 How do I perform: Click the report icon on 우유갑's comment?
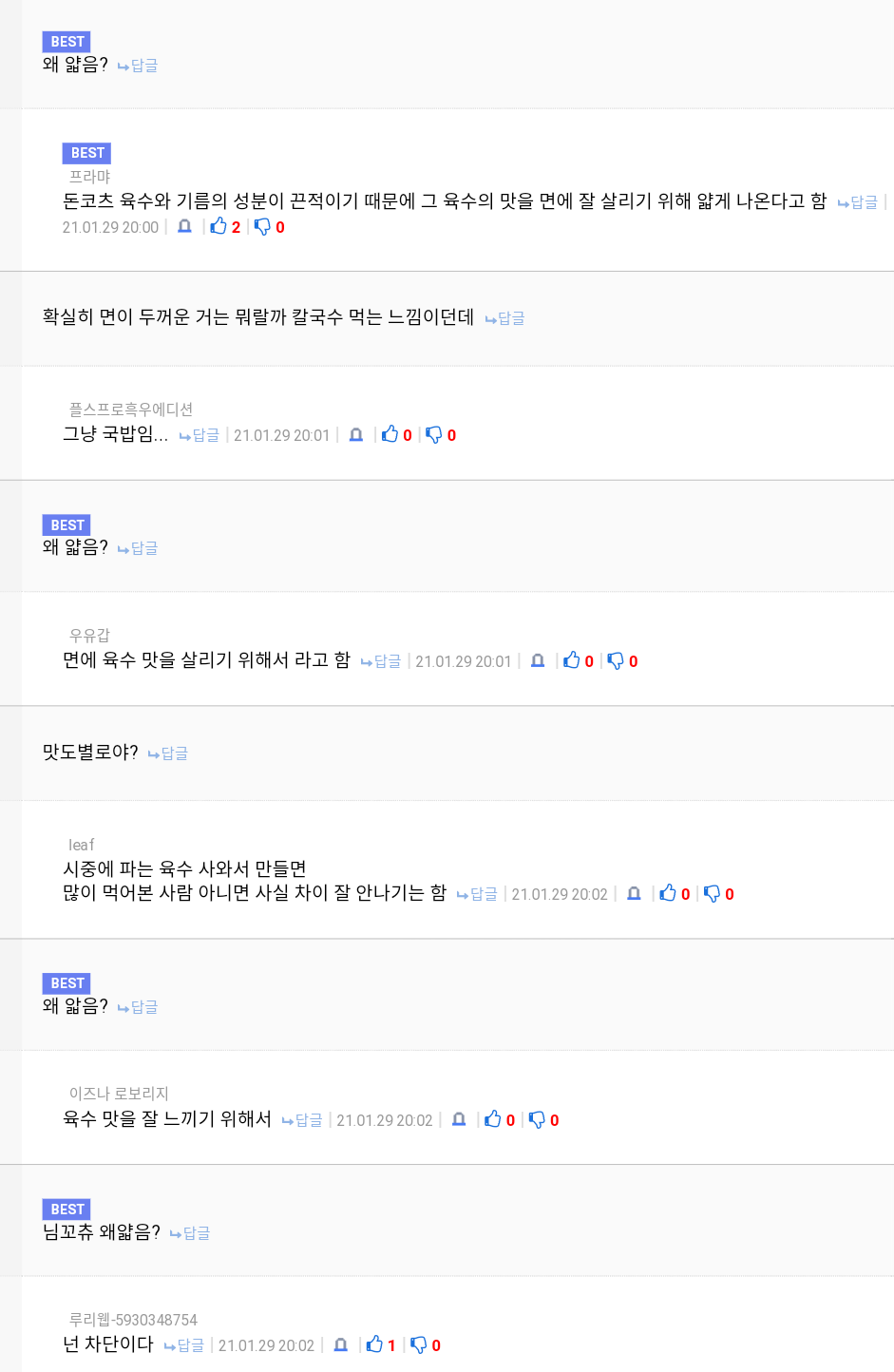[x=538, y=660]
